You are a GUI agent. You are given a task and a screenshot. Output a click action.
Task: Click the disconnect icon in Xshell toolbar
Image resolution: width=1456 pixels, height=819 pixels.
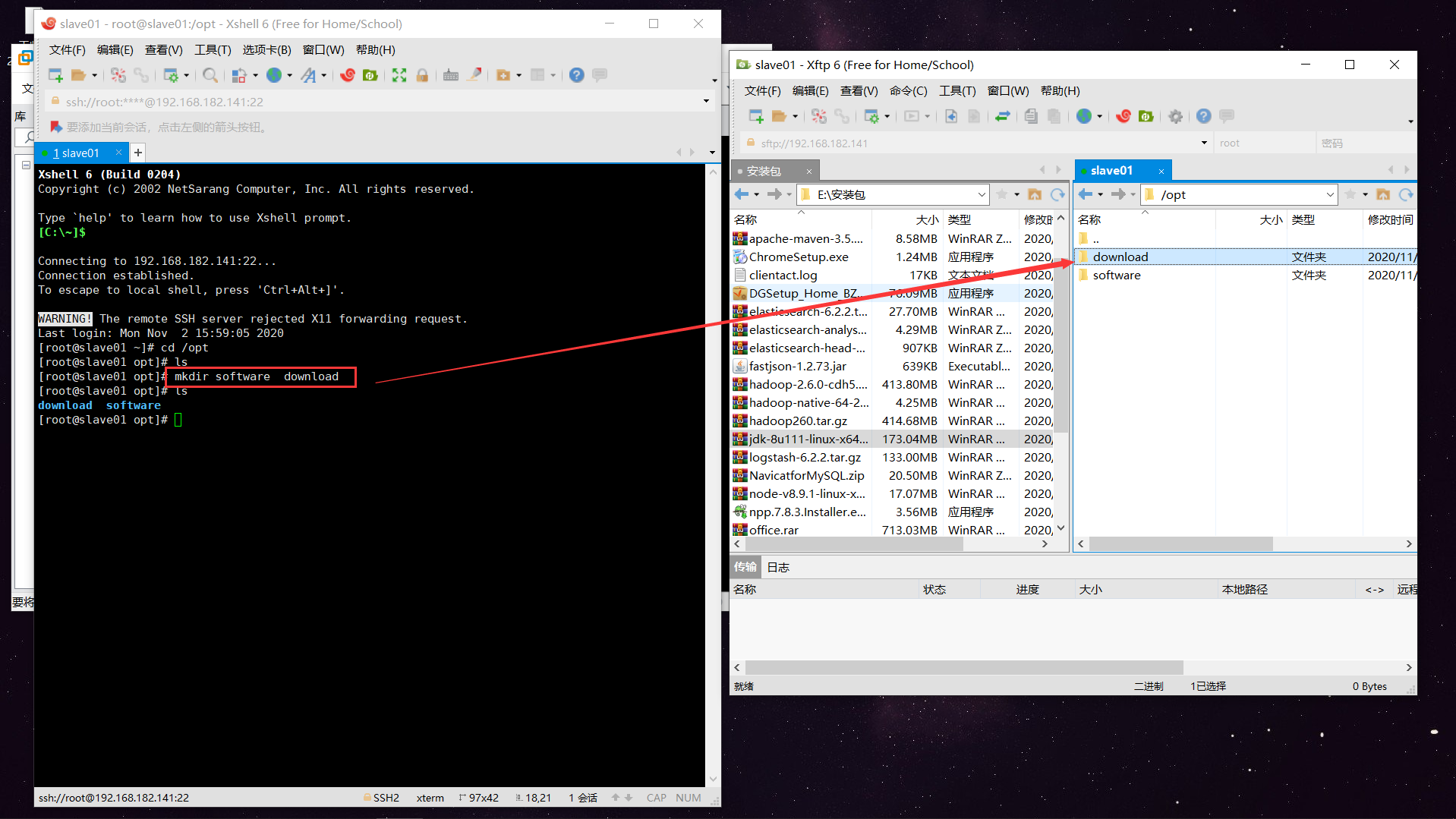[118, 75]
